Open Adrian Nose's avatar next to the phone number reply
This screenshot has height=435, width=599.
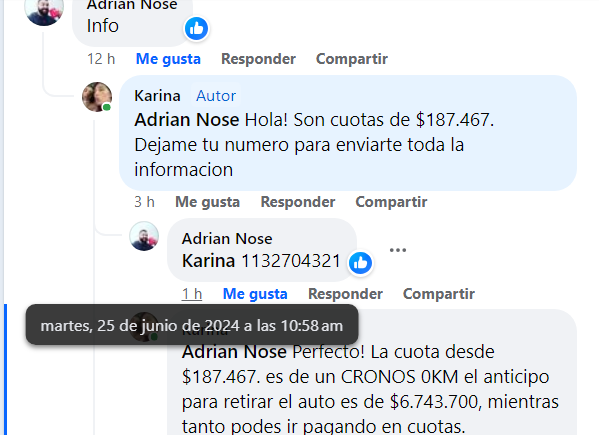pos(144,236)
